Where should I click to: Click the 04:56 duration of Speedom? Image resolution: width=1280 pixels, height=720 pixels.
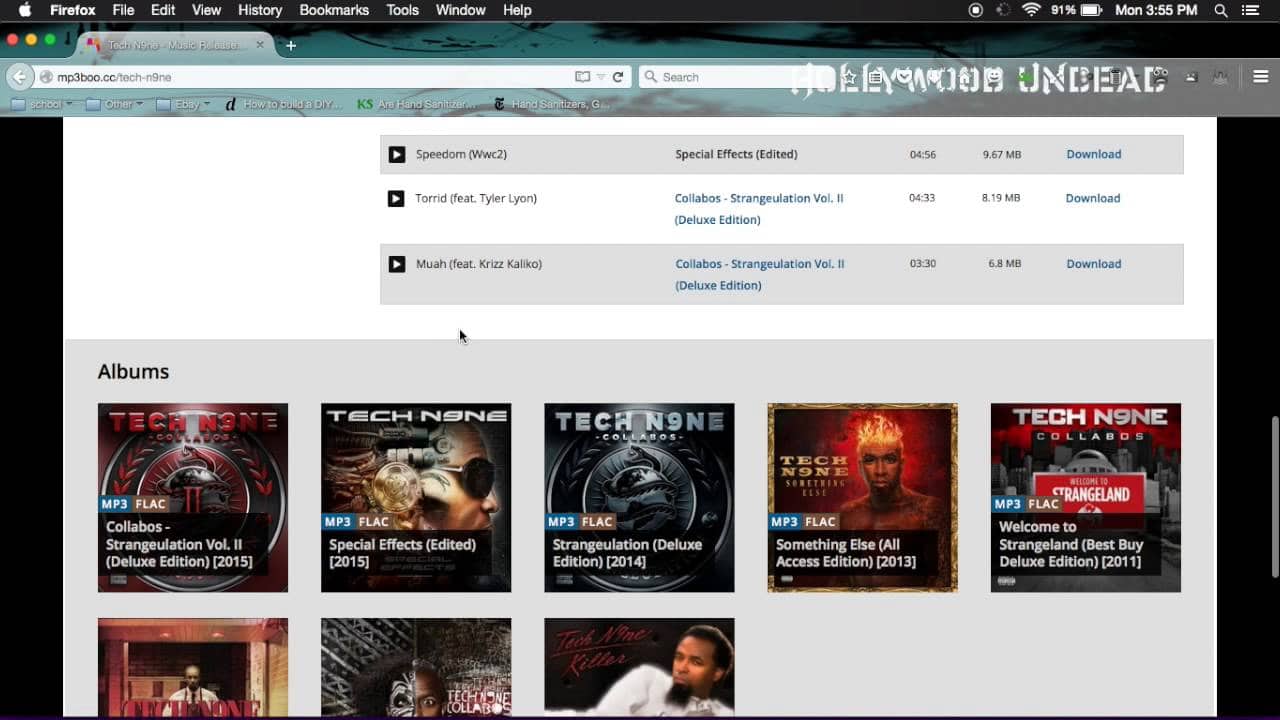pyautogui.click(x=922, y=154)
